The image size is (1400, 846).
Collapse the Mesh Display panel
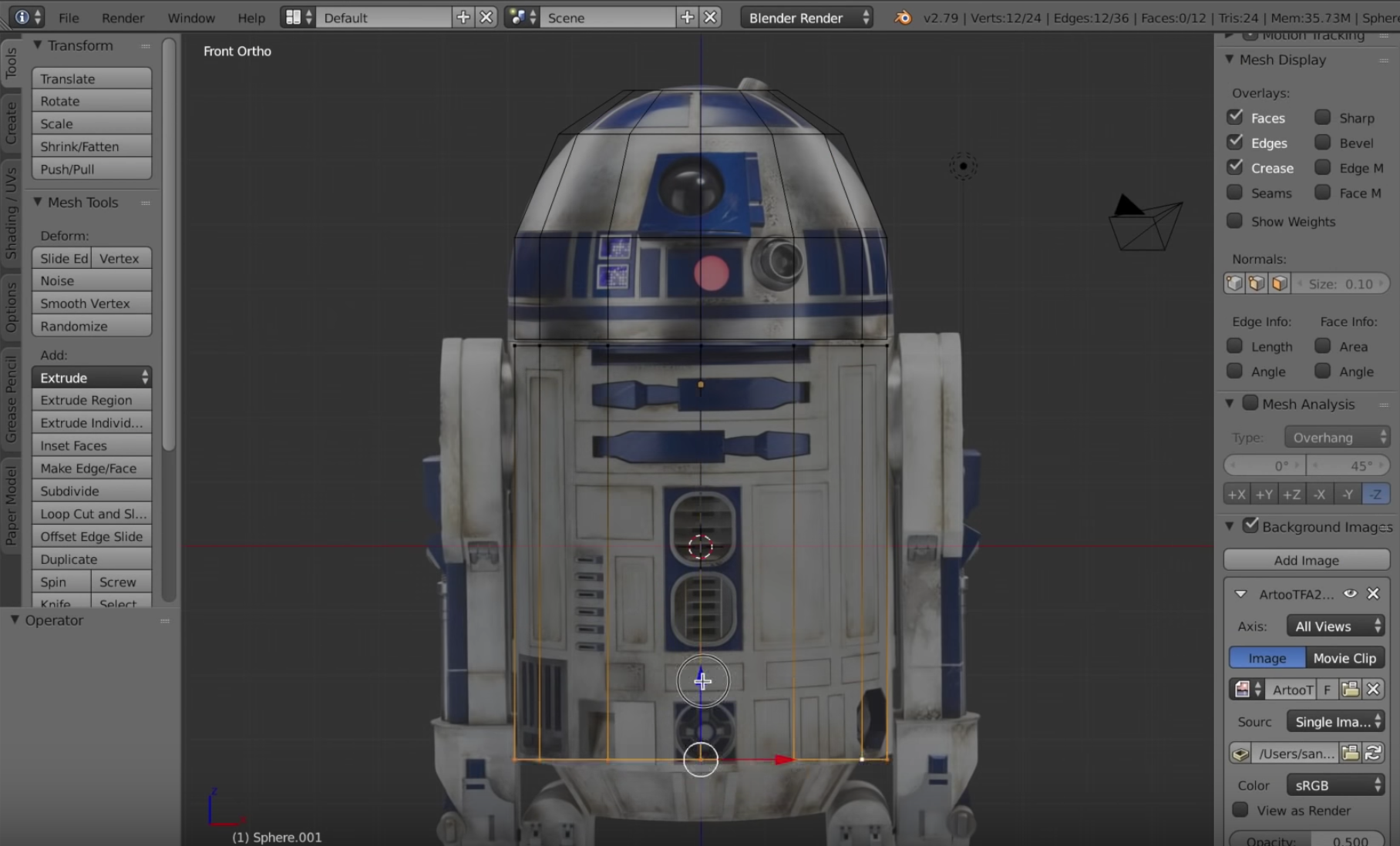coord(1230,59)
